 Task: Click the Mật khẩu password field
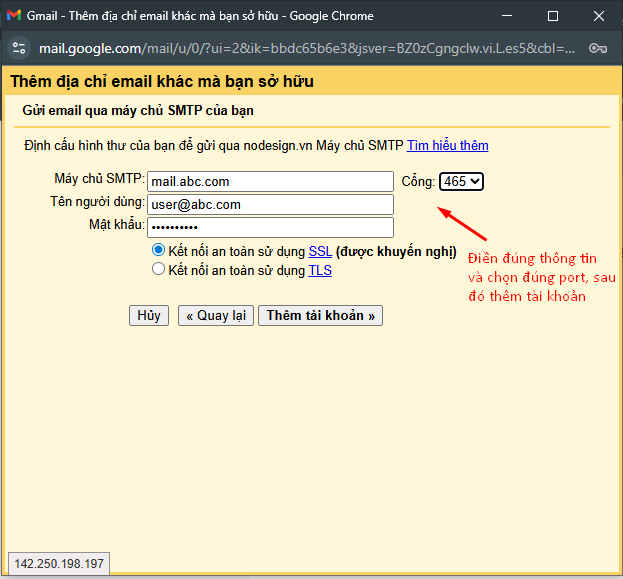pyautogui.click(x=270, y=228)
